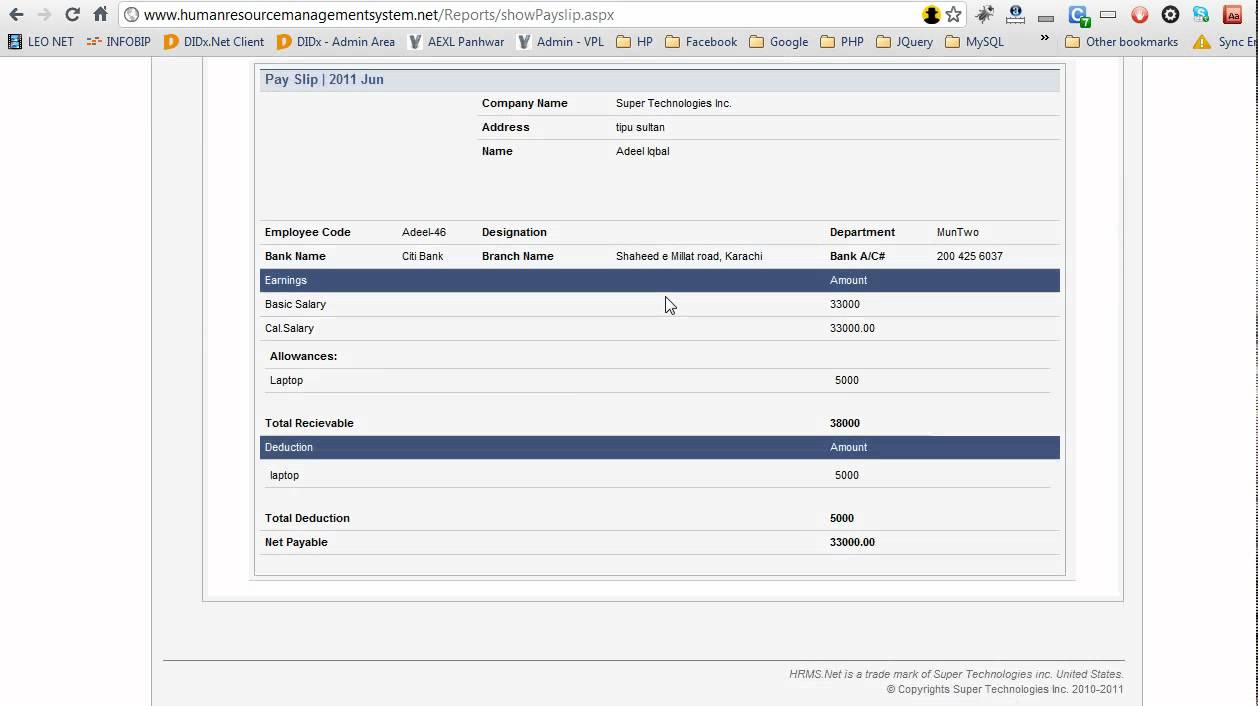Expand the MySQL bookmarks folder
The width and height of the screenshot is (1258, 706).
coord(975,42)
